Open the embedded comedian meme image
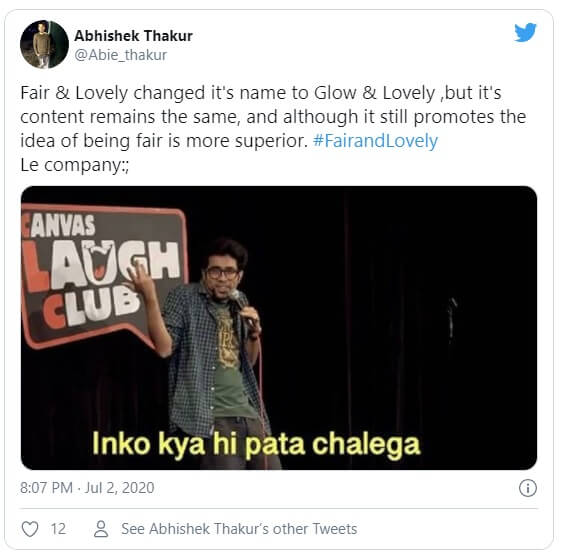Screen dimensions: 565x557 [x=279, y=327]
